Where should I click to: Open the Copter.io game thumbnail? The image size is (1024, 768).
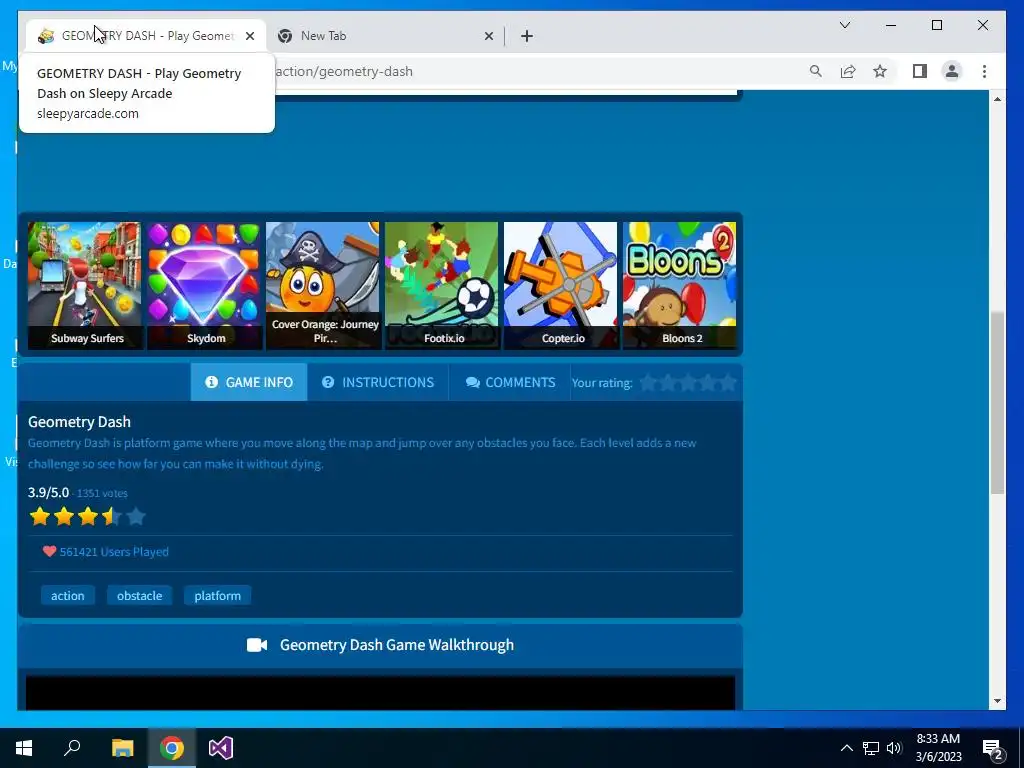tap(560, 285)
